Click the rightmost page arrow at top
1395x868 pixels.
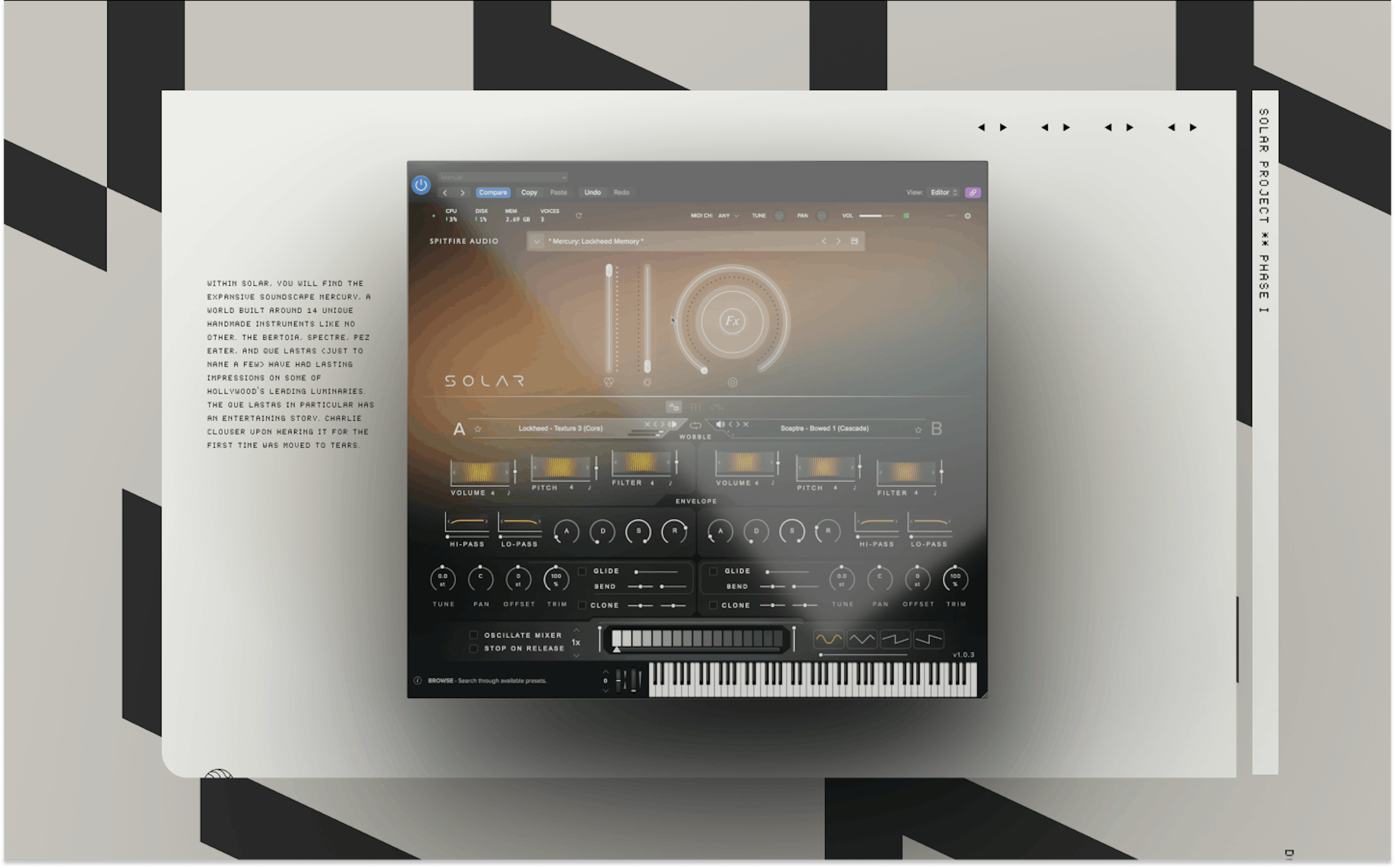pos(1193,127)
